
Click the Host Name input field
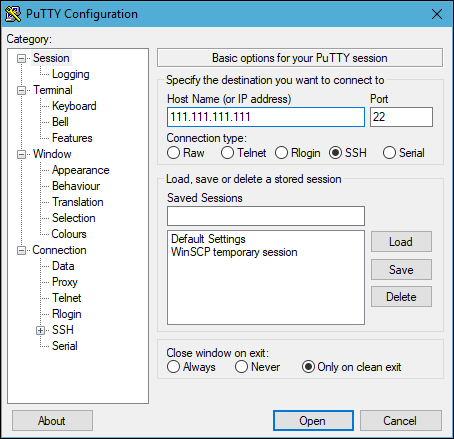pyautogui.click(x=266, y=117)
